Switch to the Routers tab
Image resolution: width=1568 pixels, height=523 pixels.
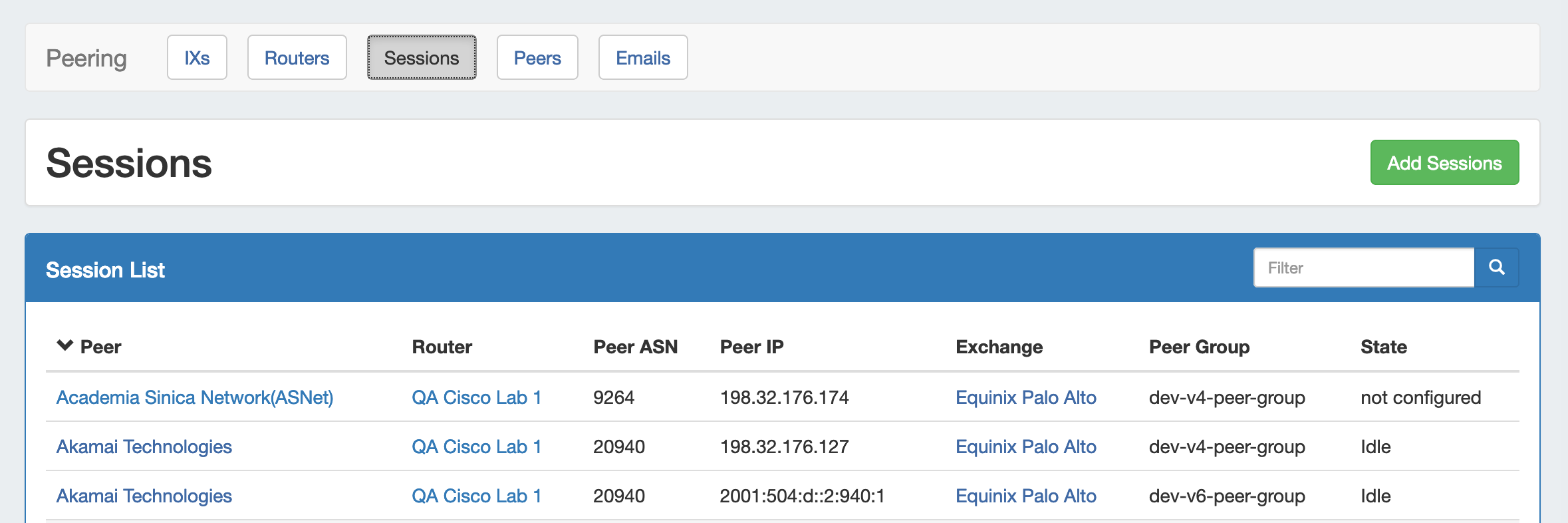pyautogui.click(x=297, y=58)
